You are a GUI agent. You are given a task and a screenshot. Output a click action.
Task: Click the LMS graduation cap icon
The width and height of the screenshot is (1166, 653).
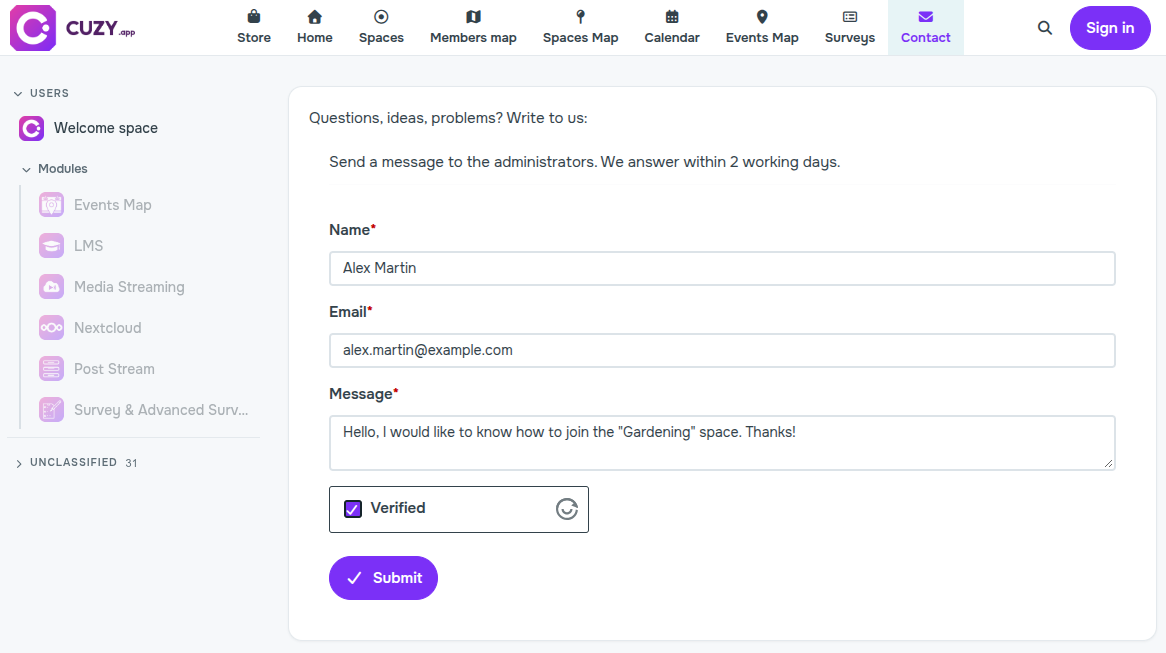click(x=51, y=245)
